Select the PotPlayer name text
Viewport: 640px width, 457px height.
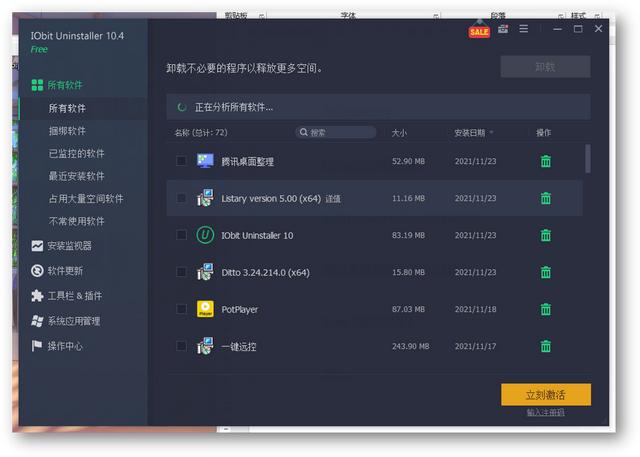point(240,309)
